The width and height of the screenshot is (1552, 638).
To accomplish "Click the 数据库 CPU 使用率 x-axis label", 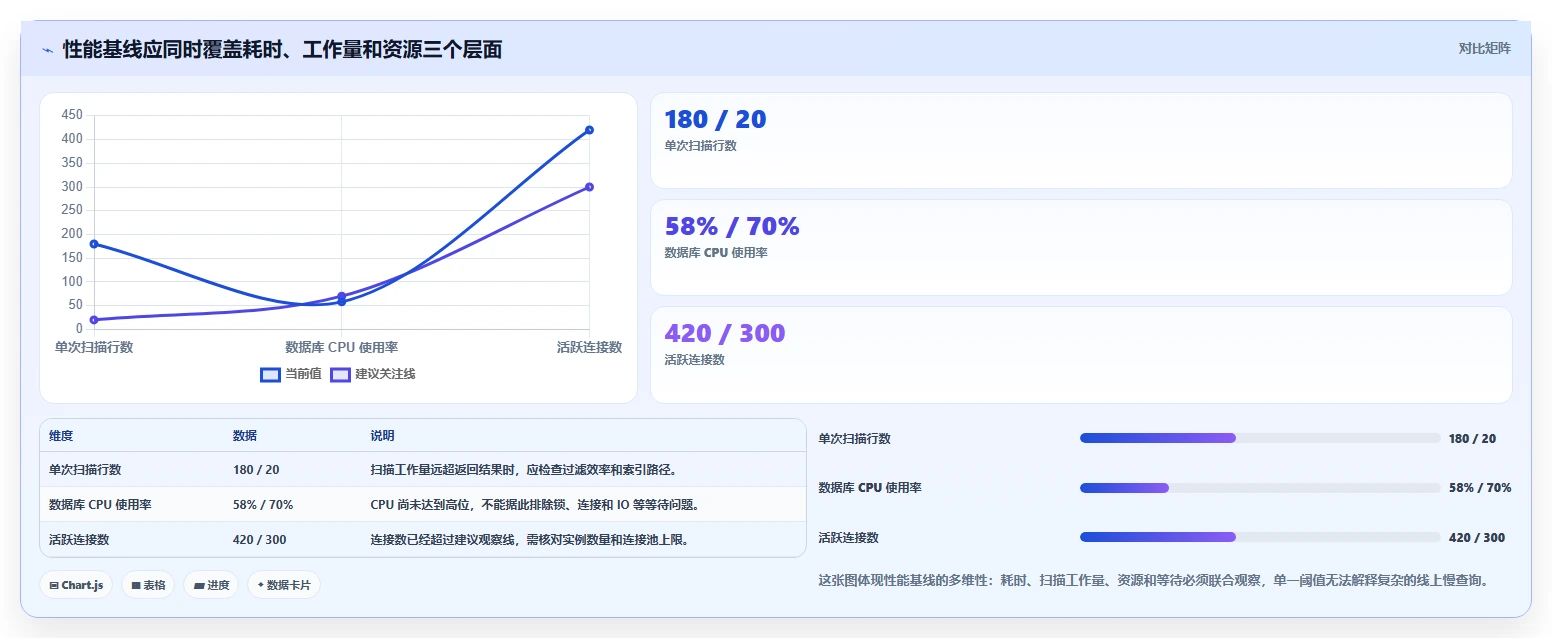I will 342,347.
